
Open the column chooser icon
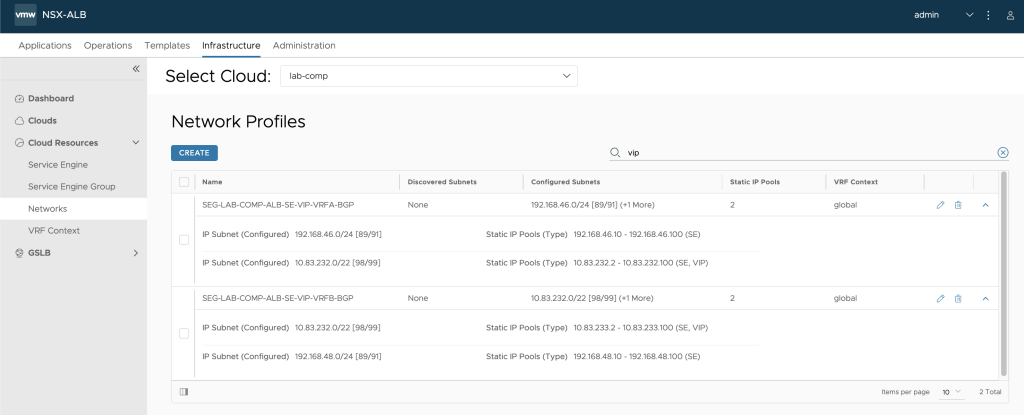point(184,392)
